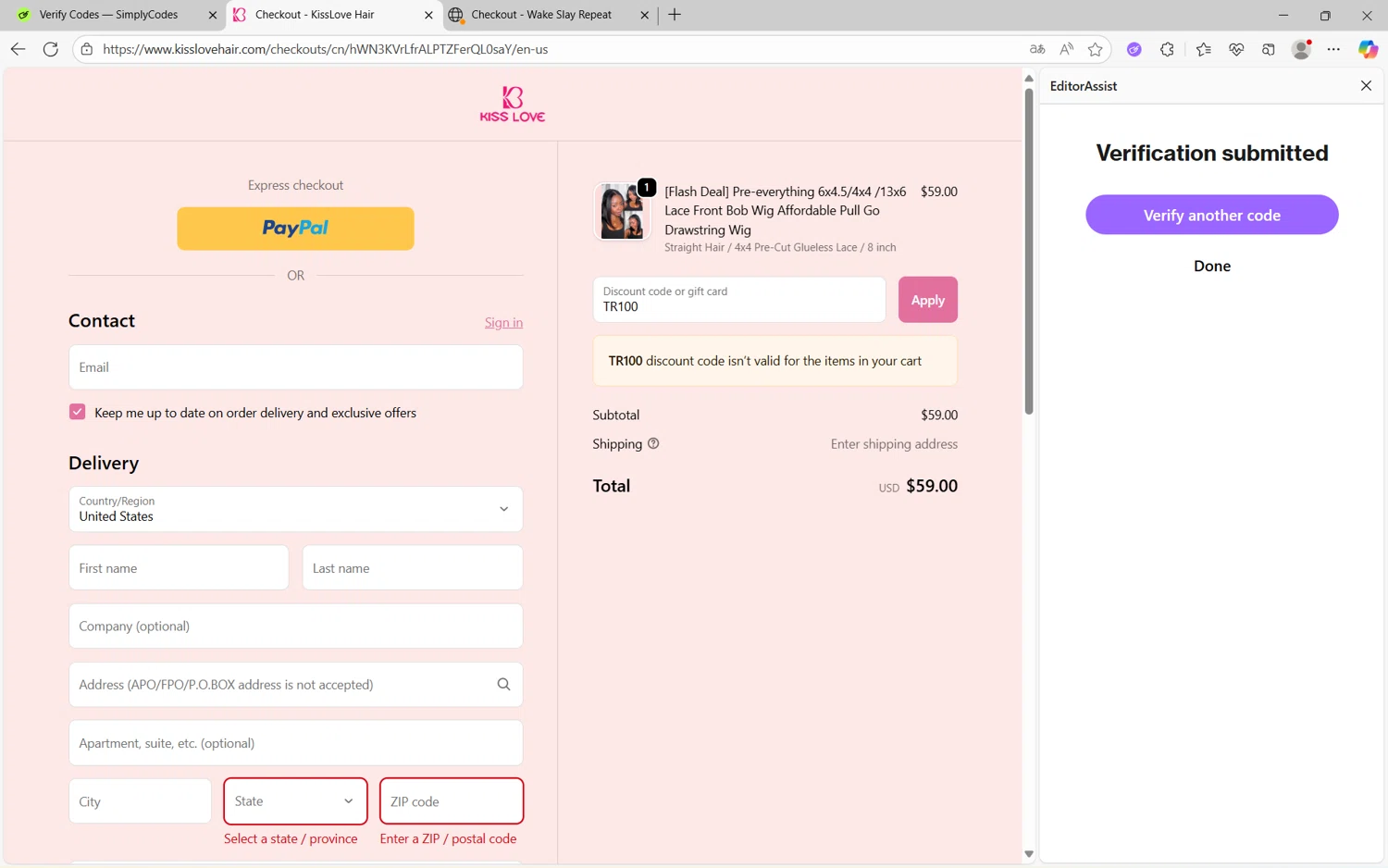Image resolution: width=1388 pixels, height=868 pixels.
Task: View site information lock icon
Action: click(87, 49)
